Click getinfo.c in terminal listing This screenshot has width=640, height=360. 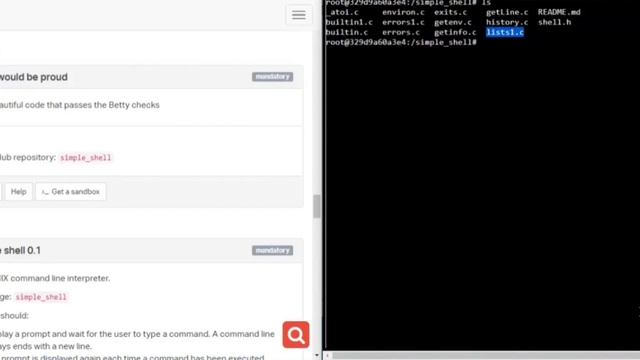pyautogui.click(x=455, y=32)
